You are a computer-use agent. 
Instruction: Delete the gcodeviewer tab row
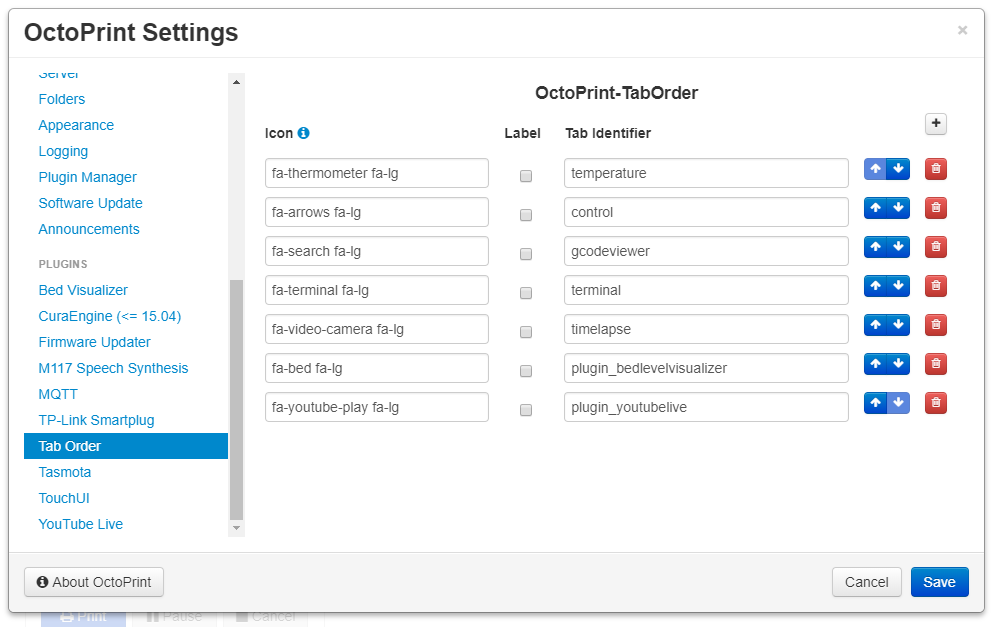(x=935, y=247)
